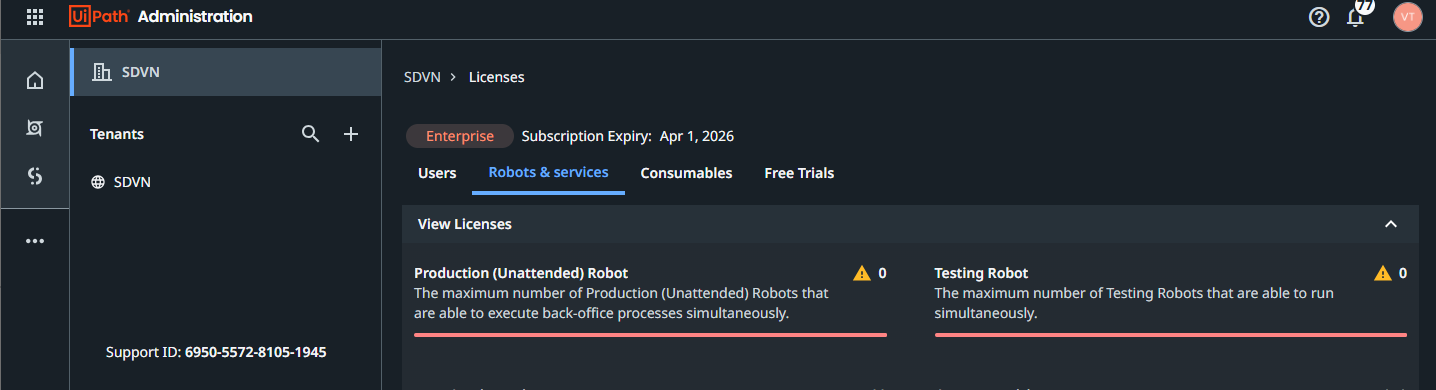
Task: Go to Home via house icon
Action: (x=35, y=81)
